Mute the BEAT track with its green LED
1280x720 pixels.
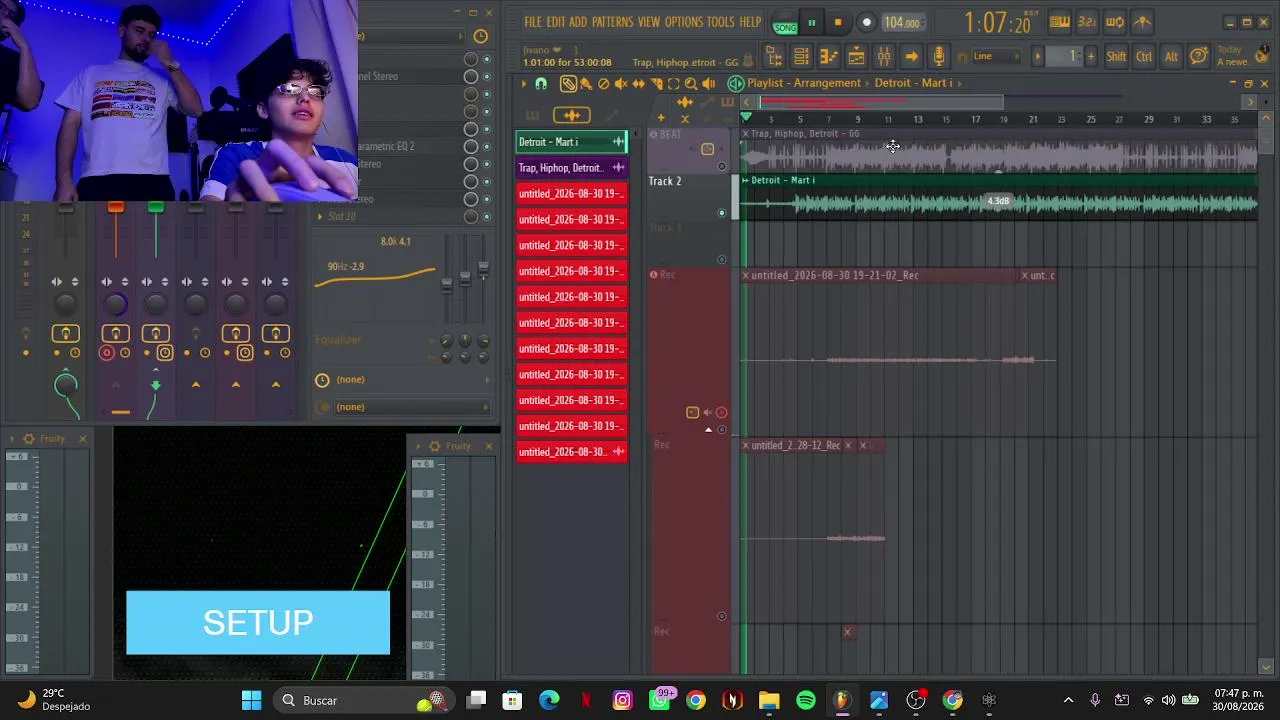click(722, 166)
